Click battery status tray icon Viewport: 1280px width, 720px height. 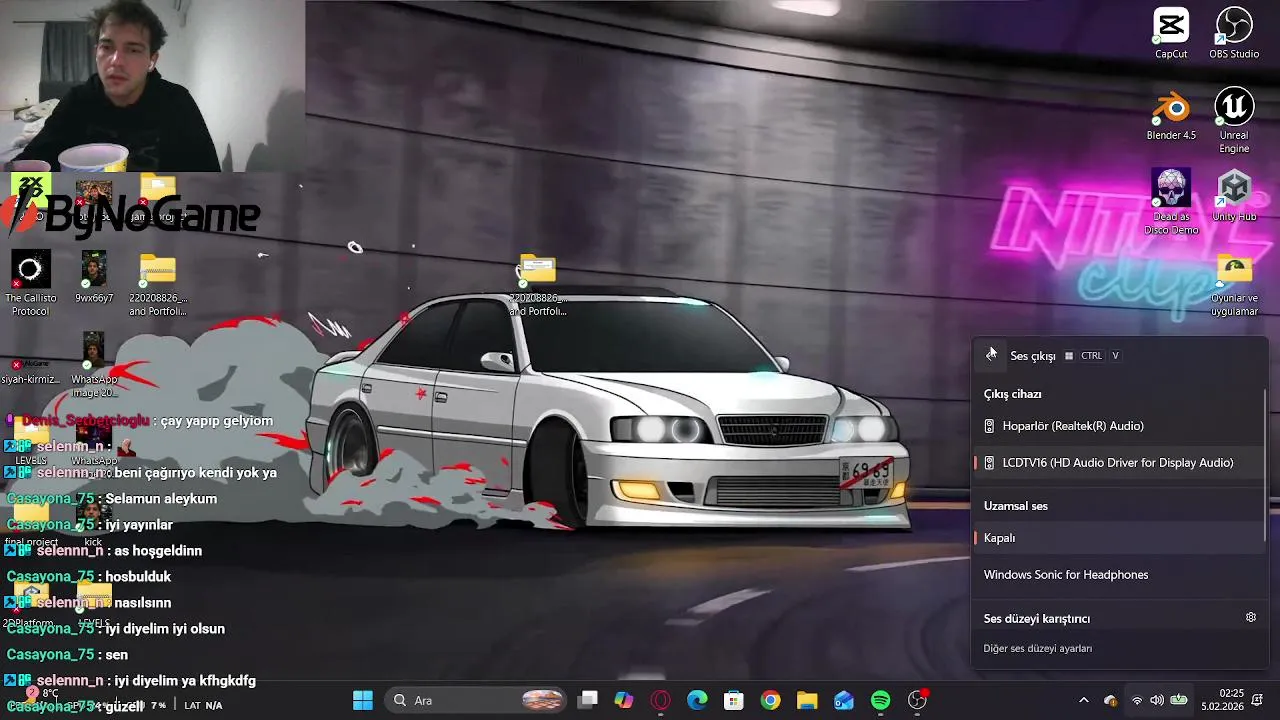pyautogui.click(x=1179, y=700)
